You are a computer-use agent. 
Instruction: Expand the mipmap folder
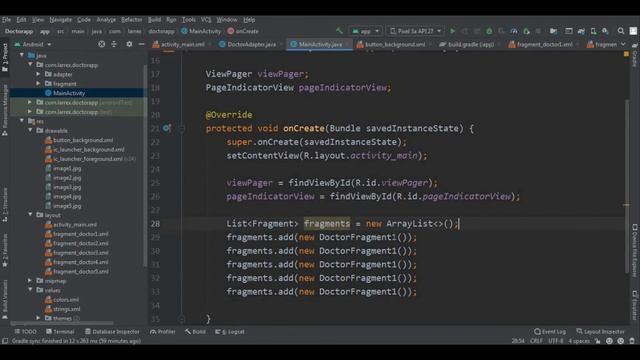(x=30, y=280)
